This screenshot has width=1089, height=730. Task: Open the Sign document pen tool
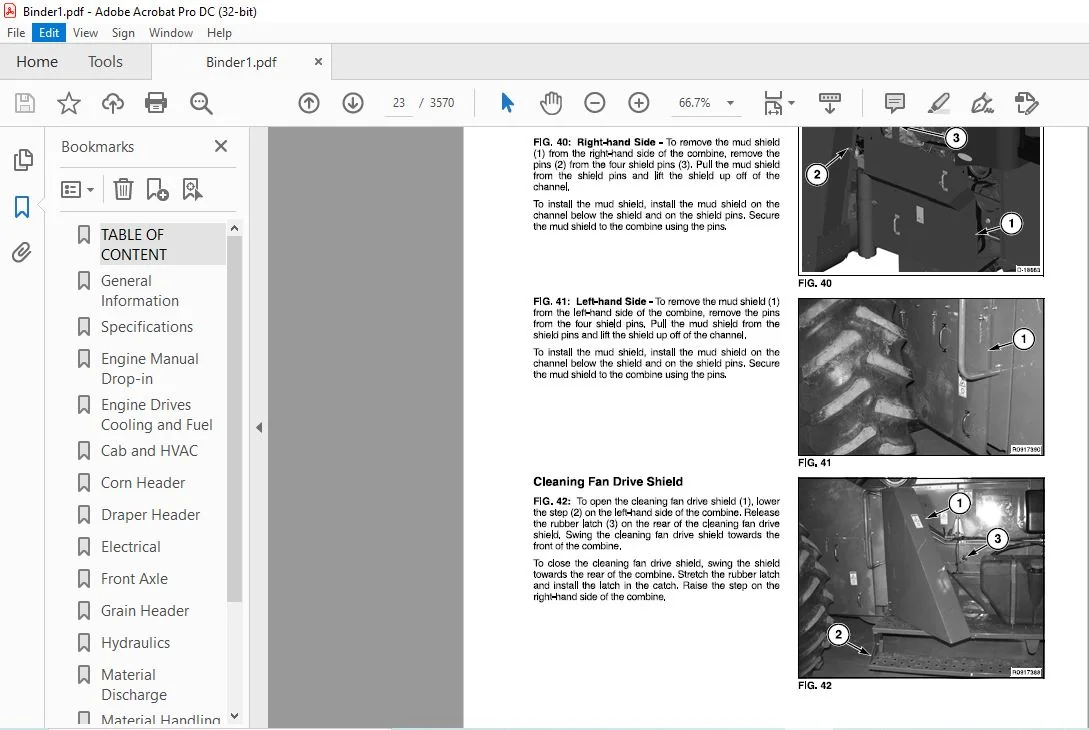tap(982, 103)
